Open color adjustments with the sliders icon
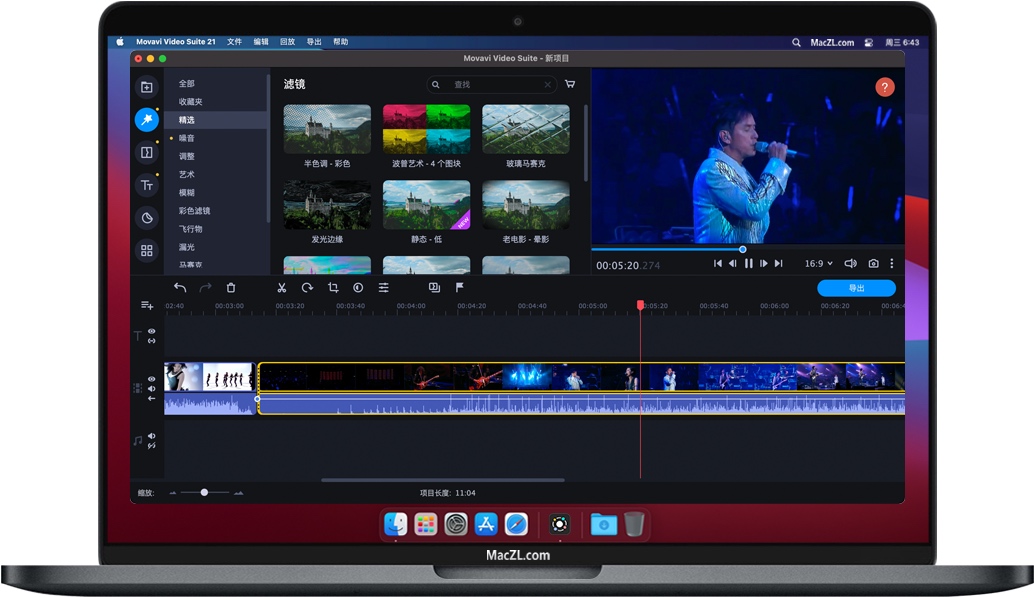 (384, 288)
